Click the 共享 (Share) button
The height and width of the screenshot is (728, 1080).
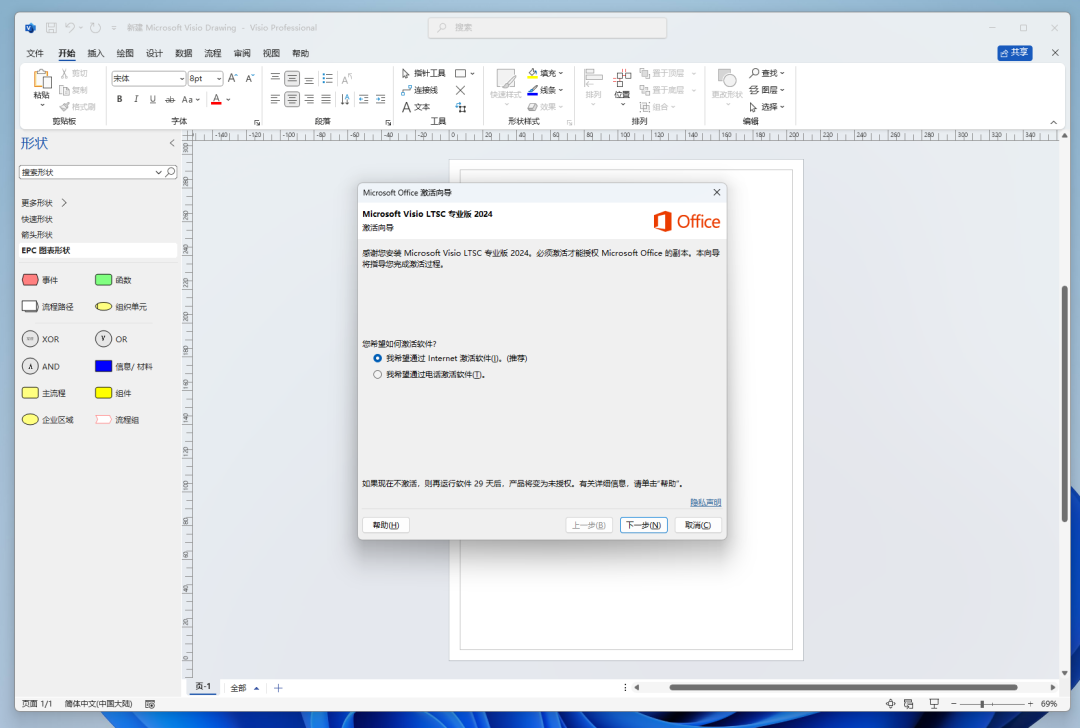(1015, 53)
